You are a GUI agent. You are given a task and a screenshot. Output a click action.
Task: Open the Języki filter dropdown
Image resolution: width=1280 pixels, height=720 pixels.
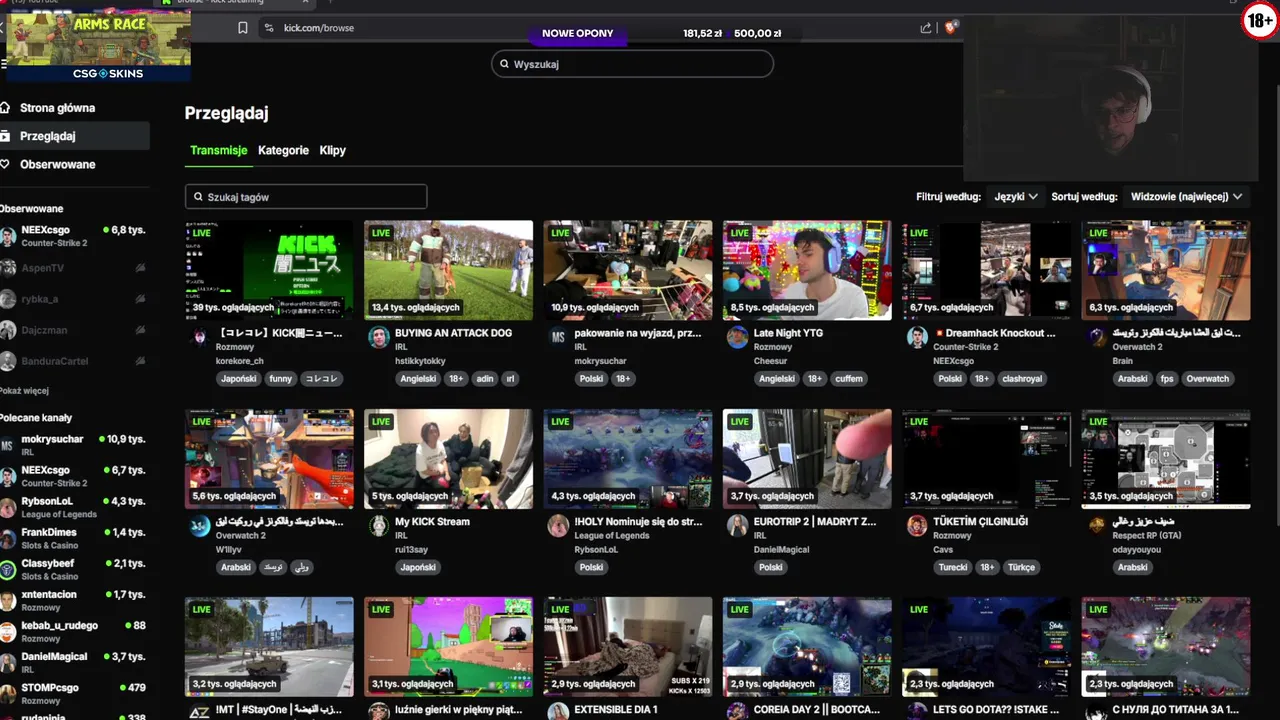[1015, 197]
